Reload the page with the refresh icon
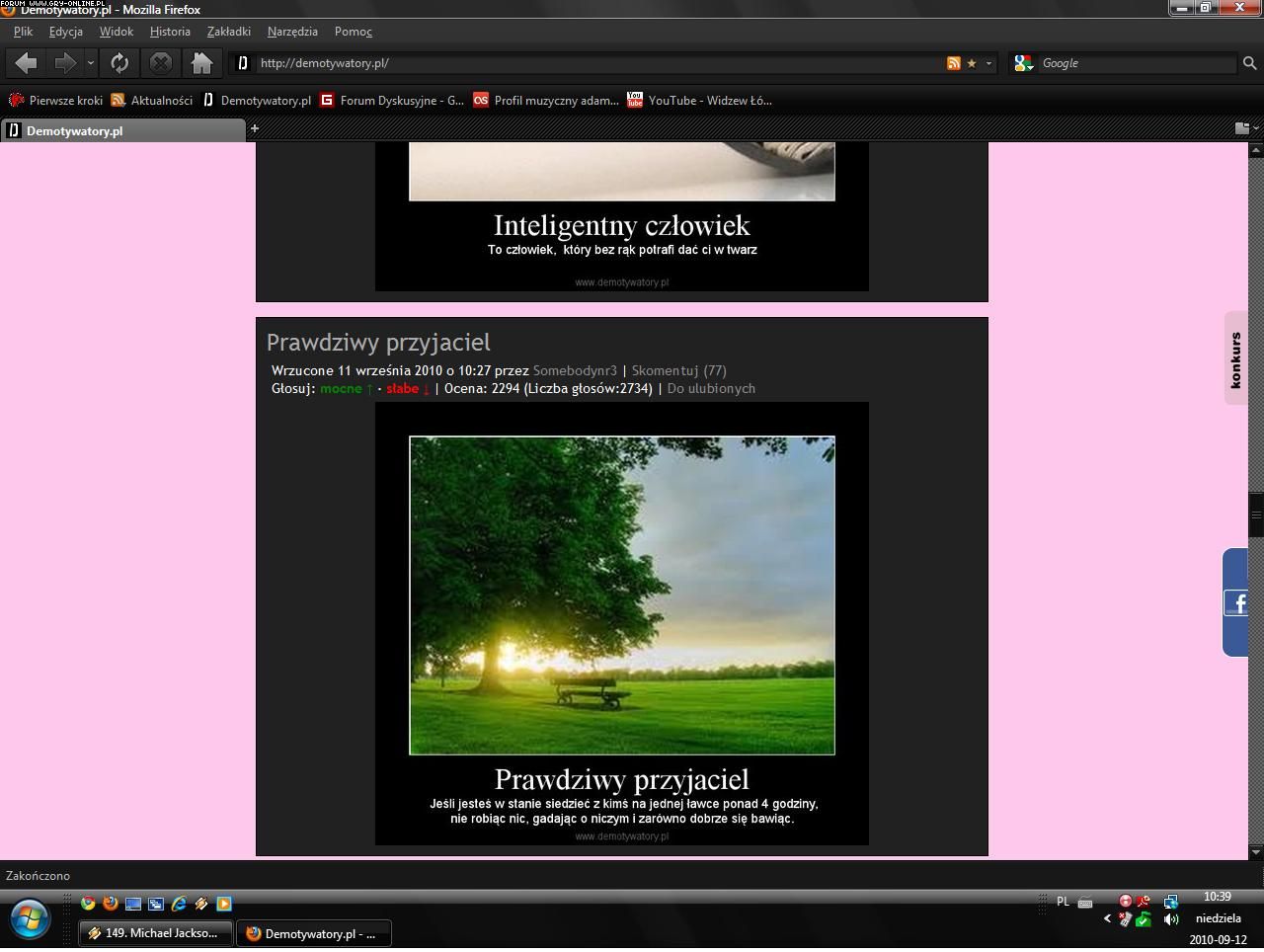Viewport: 1264px width, 952px height. pos(119,63)
